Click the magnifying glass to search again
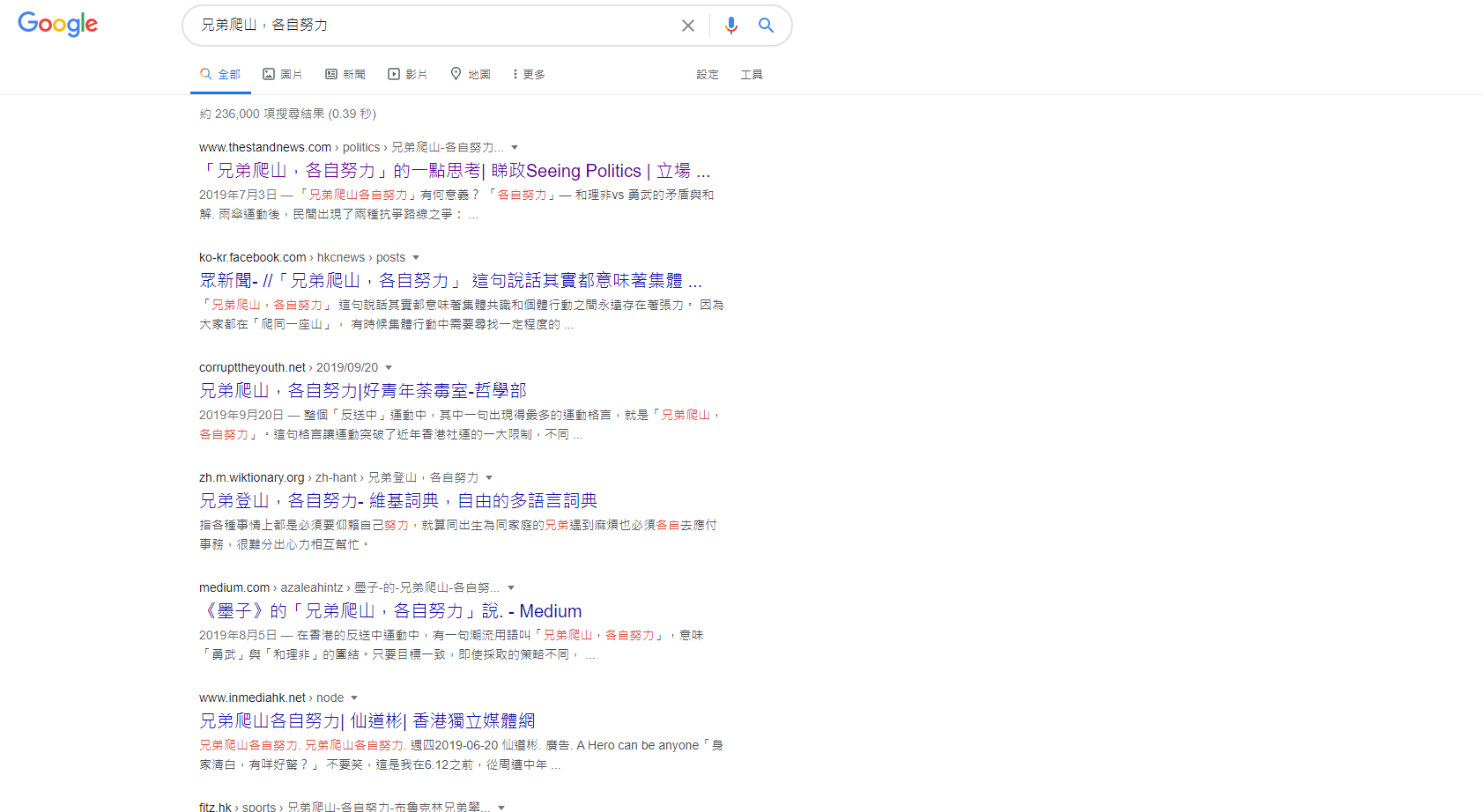 [x=765, y=26]
